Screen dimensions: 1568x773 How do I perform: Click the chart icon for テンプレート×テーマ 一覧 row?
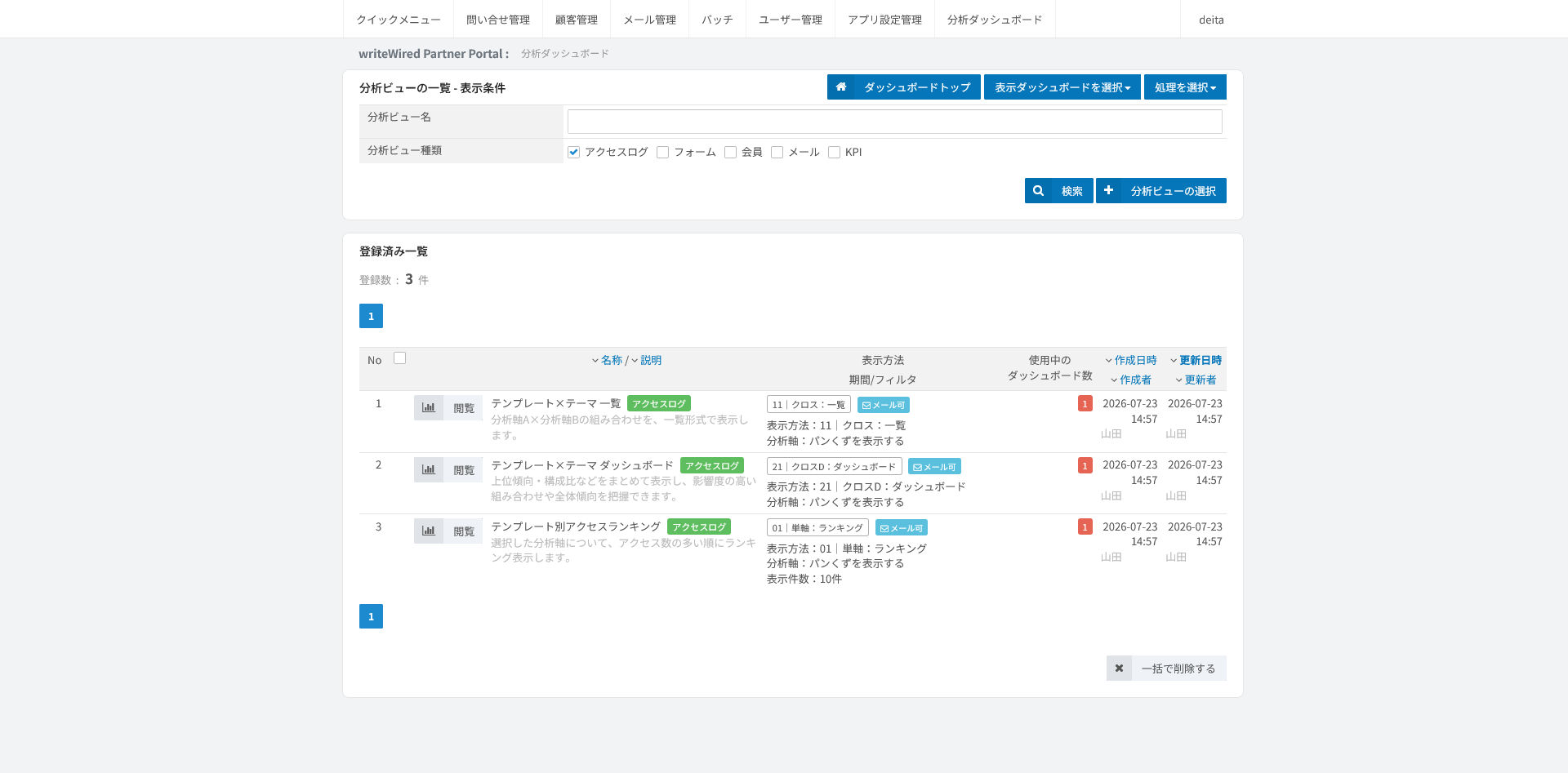pyautogui.click(x=429, y=408)
